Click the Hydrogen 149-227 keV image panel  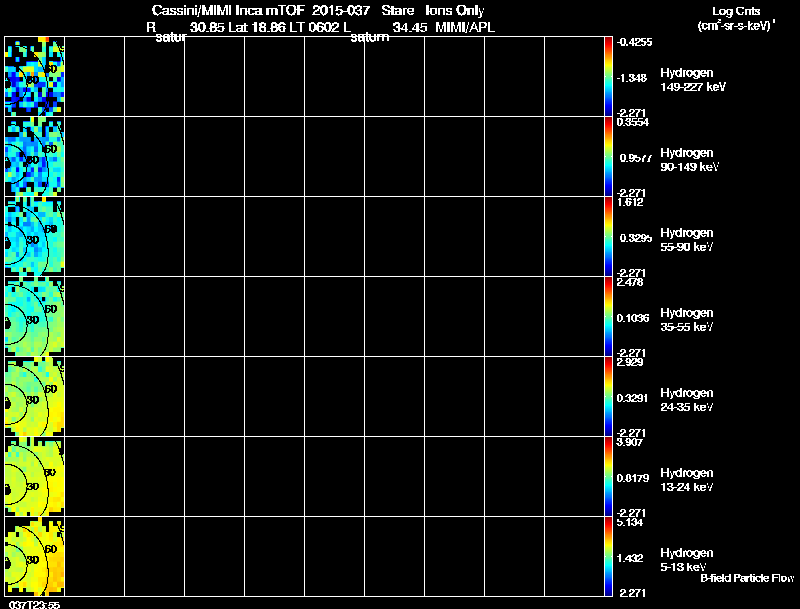(34, 77)
